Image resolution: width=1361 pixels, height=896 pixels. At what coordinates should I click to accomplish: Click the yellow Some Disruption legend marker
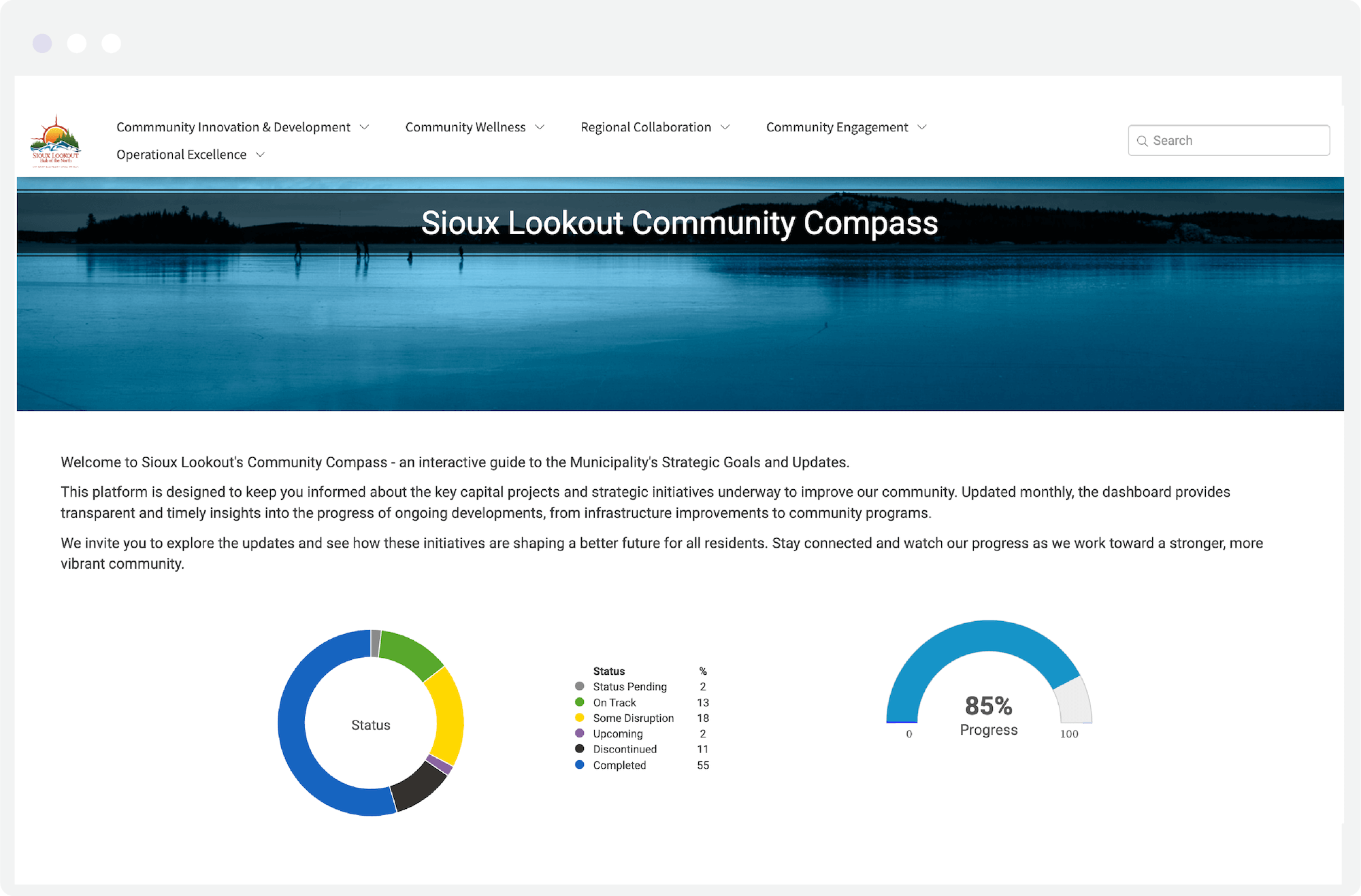pyautogui.click(x=579, y=718)
